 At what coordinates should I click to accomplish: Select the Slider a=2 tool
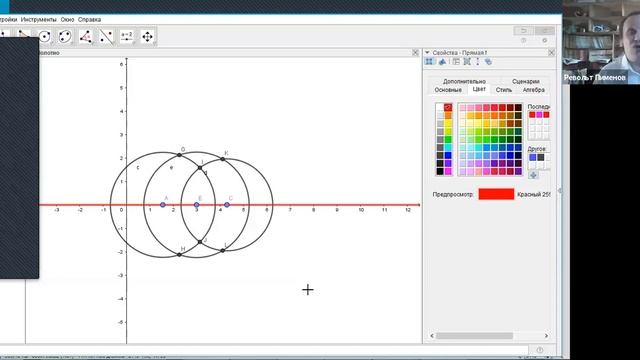[x=127, y=37]
